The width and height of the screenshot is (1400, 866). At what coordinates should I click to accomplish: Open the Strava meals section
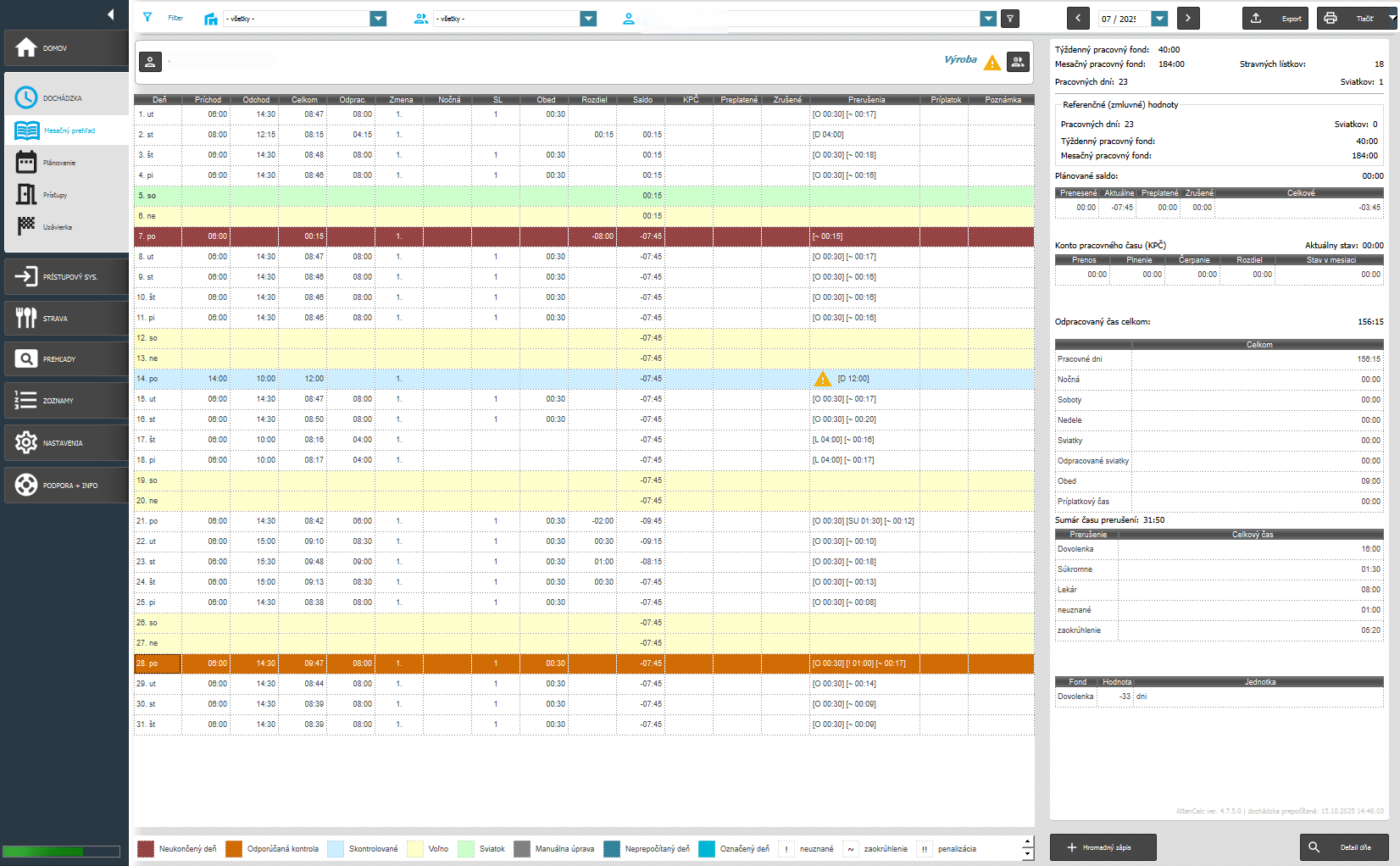(x=66, y=319)
